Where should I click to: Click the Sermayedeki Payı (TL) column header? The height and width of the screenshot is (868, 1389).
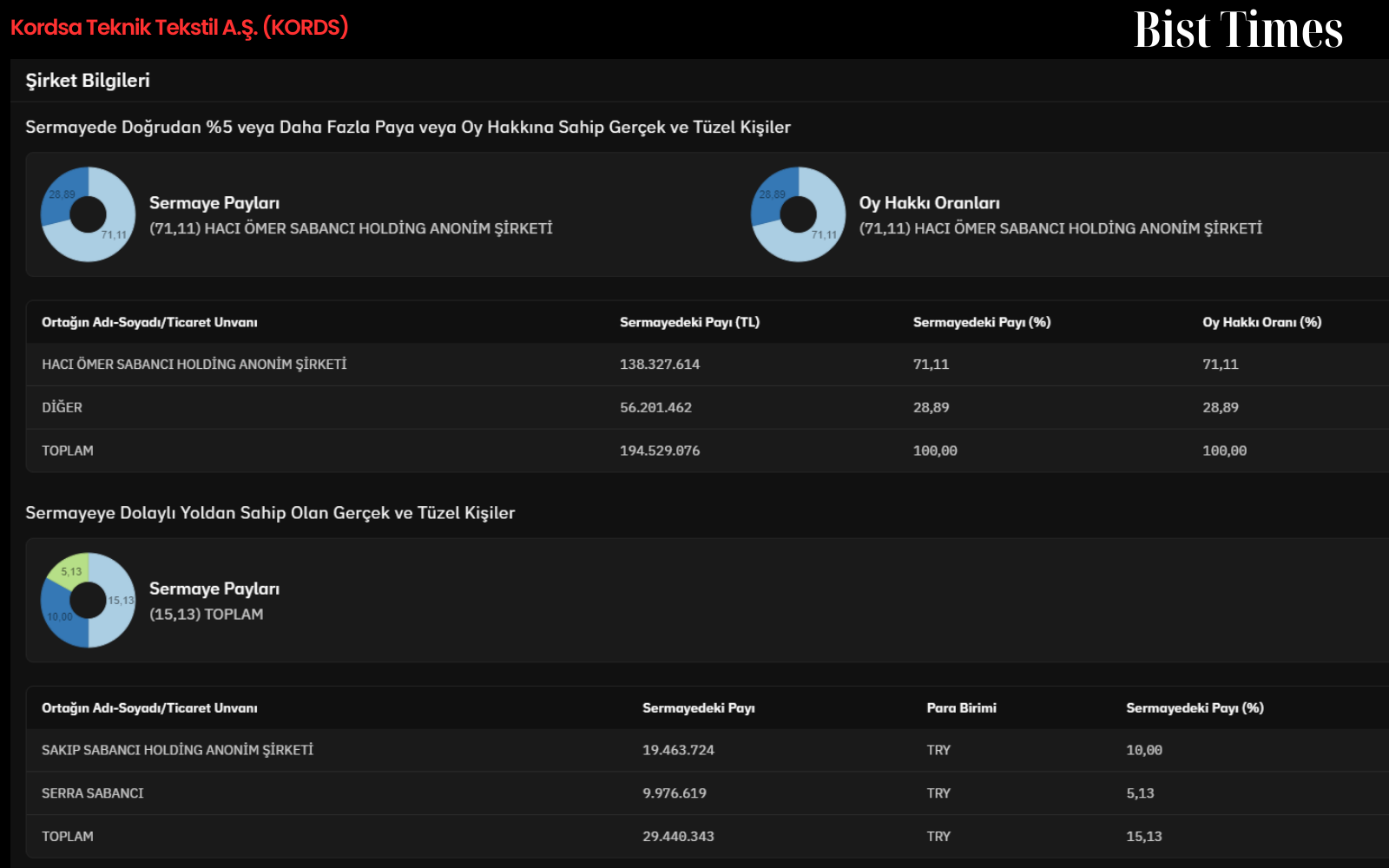point(689,322)
